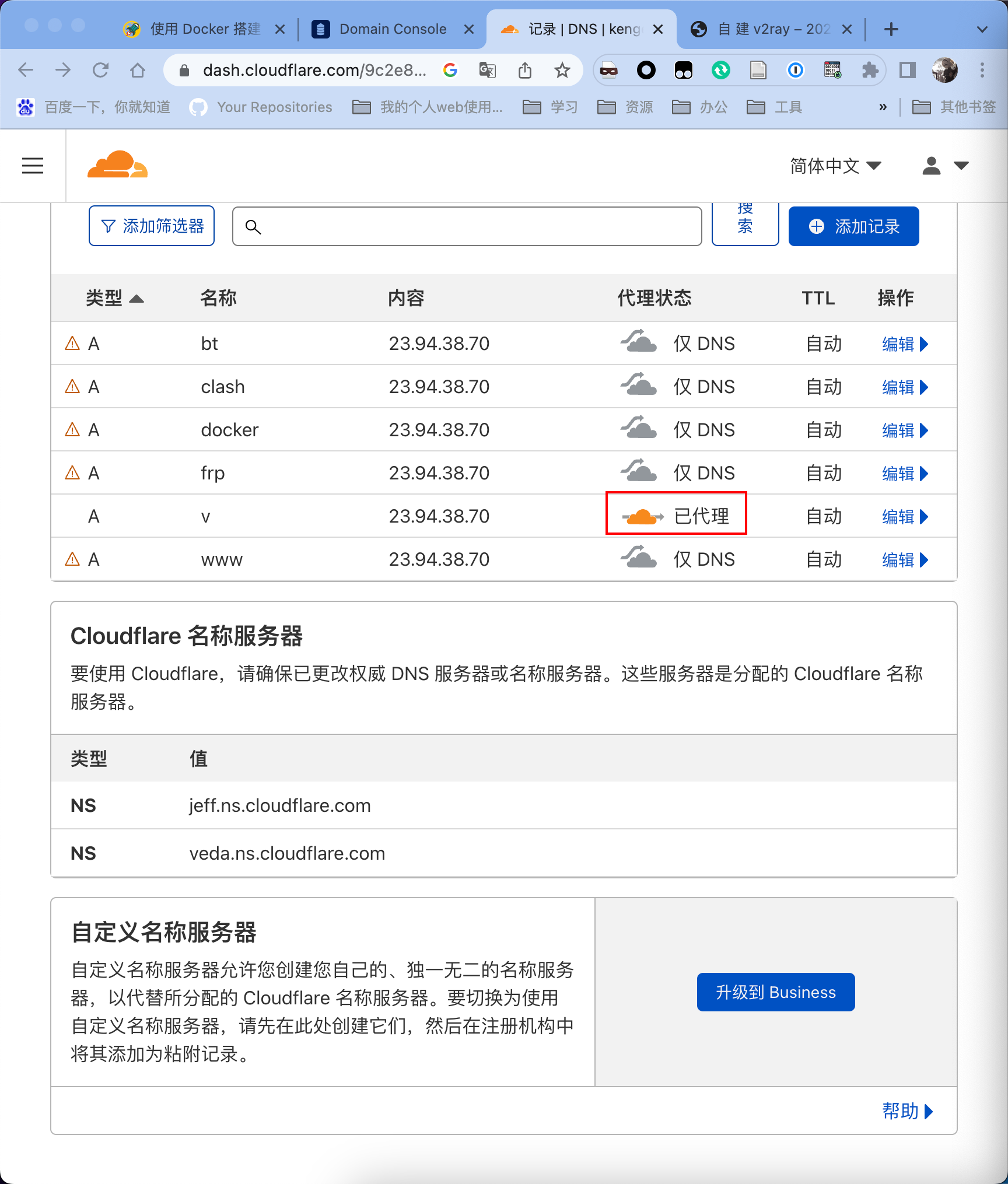This screenshot has width=1008, height=1184.
Task: Toggle proxy cloud for clash record
Action: 639,385
